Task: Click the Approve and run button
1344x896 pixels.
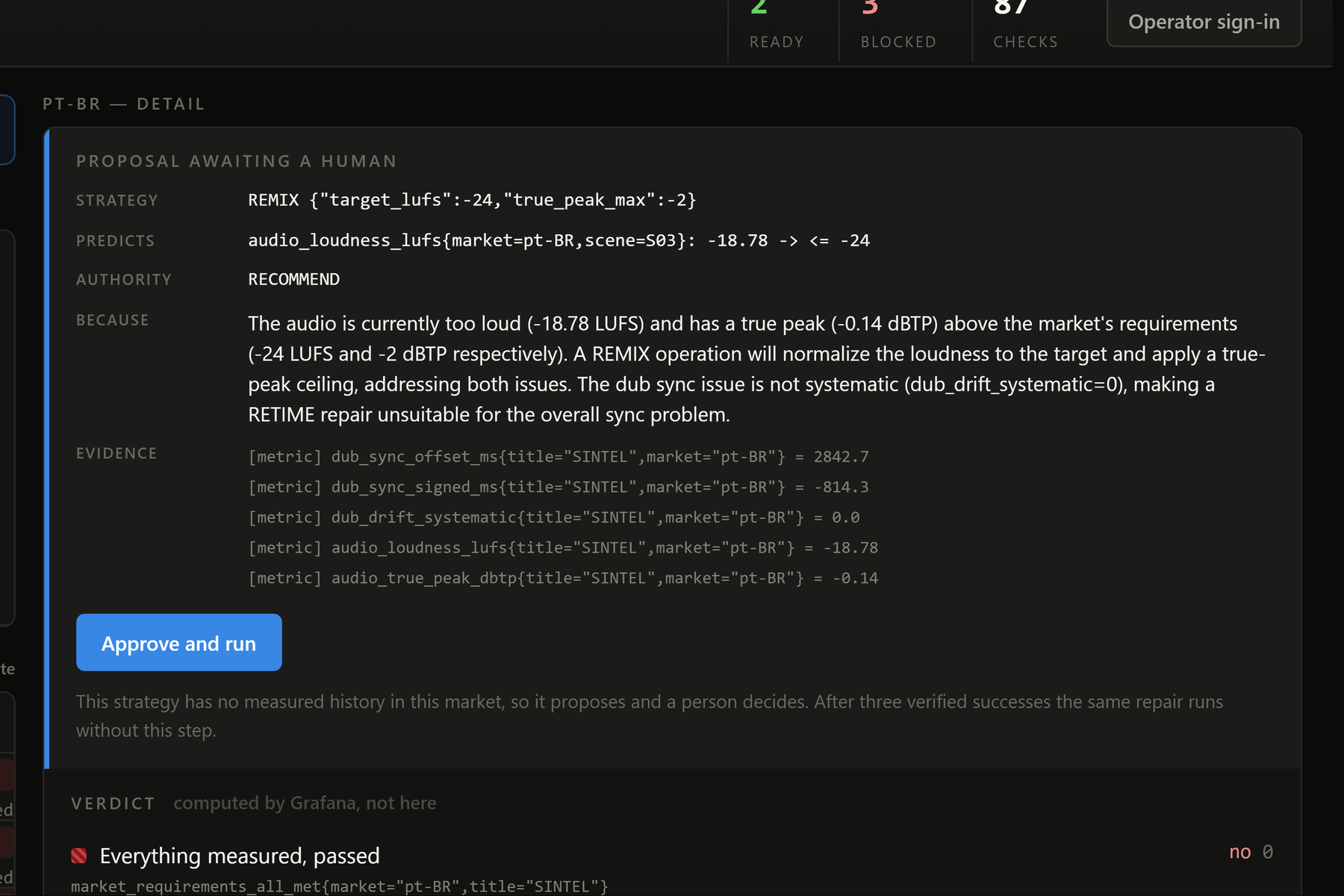Action: 178,642
